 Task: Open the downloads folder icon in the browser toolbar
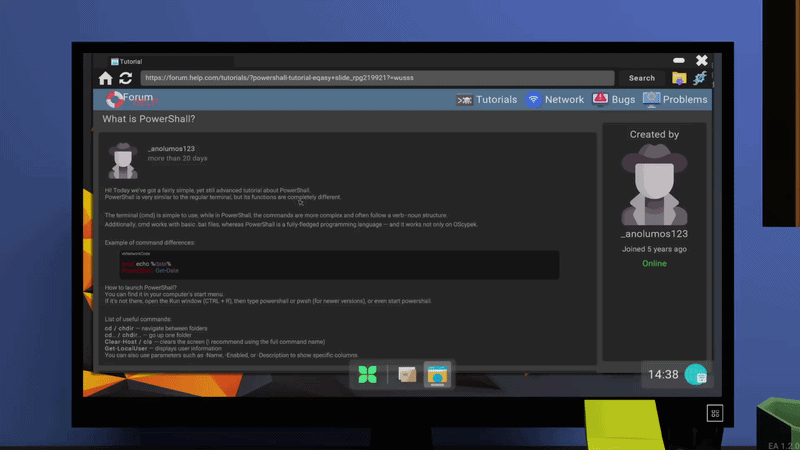[679, 78]
